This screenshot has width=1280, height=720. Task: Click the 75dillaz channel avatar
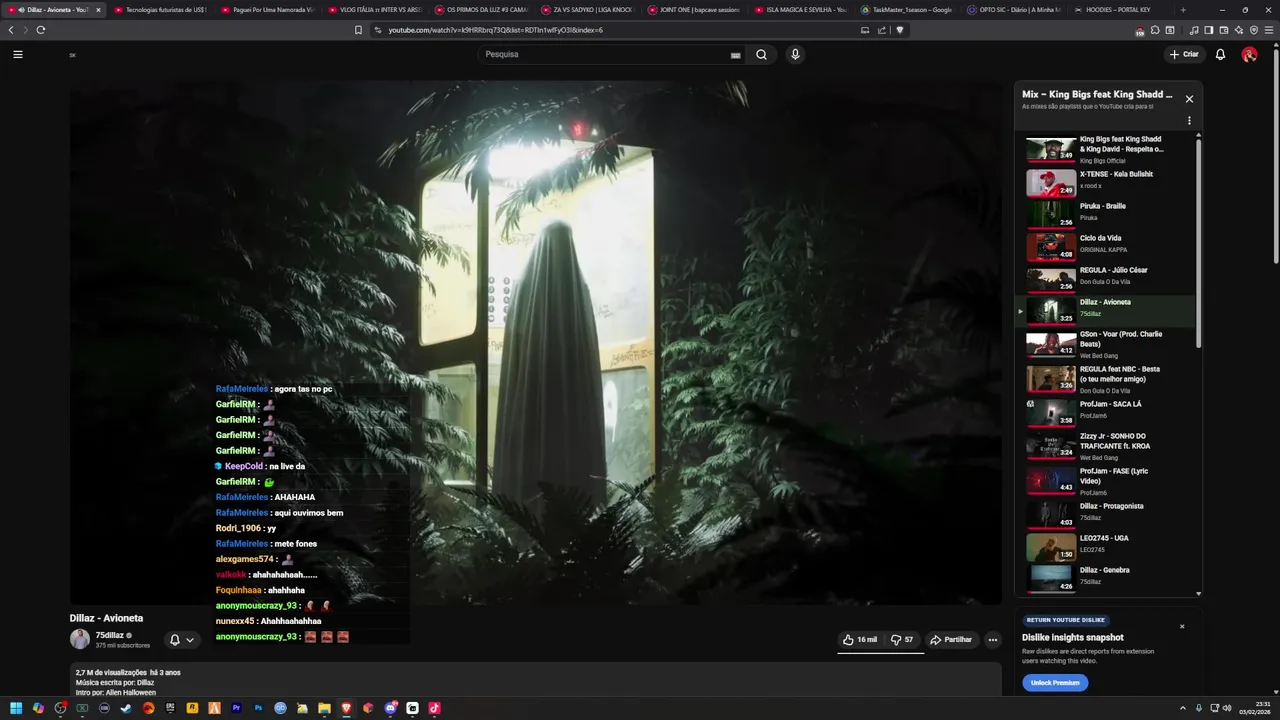pyautogui.click(x=79, y=639)
